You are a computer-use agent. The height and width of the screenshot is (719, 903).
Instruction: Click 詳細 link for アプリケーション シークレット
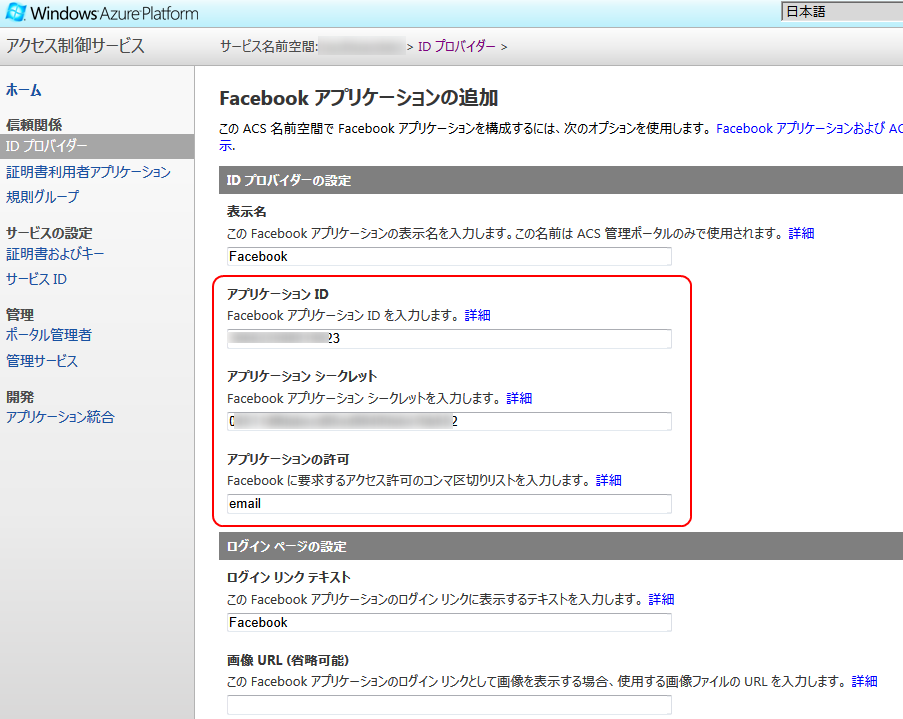point(519,398)
